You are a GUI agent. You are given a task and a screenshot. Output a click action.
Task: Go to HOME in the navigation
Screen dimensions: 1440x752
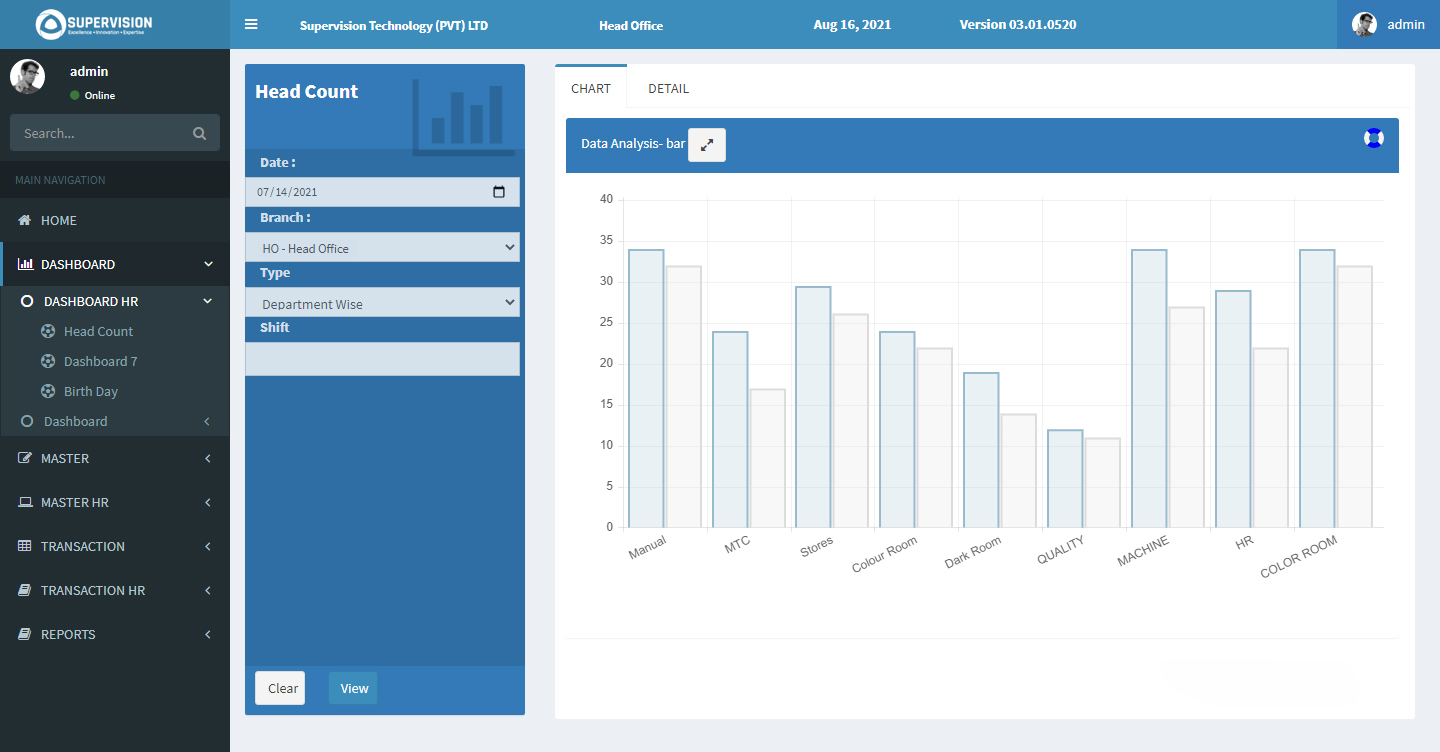pyautogui.click(x=59, y=220)
